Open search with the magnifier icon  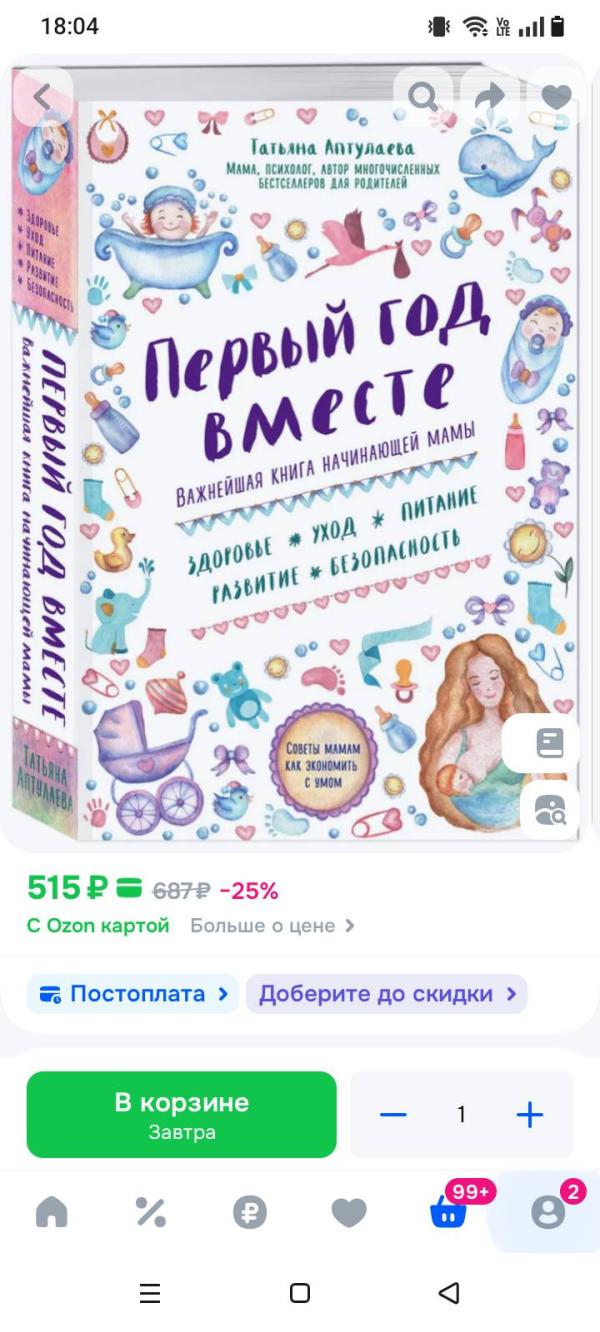coord(424,97)
